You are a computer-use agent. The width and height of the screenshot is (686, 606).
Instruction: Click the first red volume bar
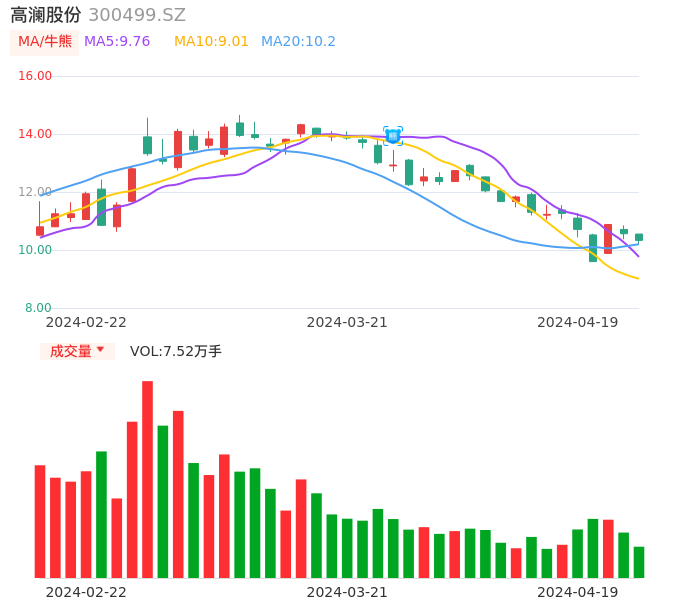(40, 521)
